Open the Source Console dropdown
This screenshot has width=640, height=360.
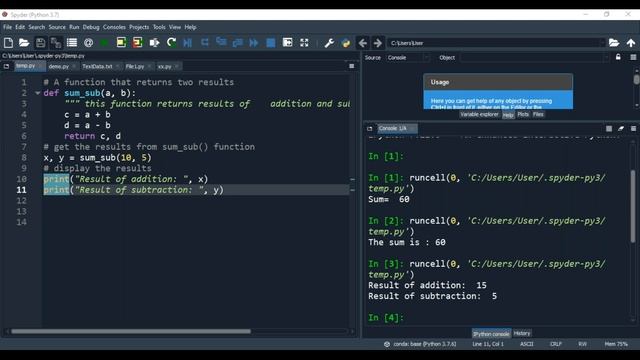(x=408, y=58)
